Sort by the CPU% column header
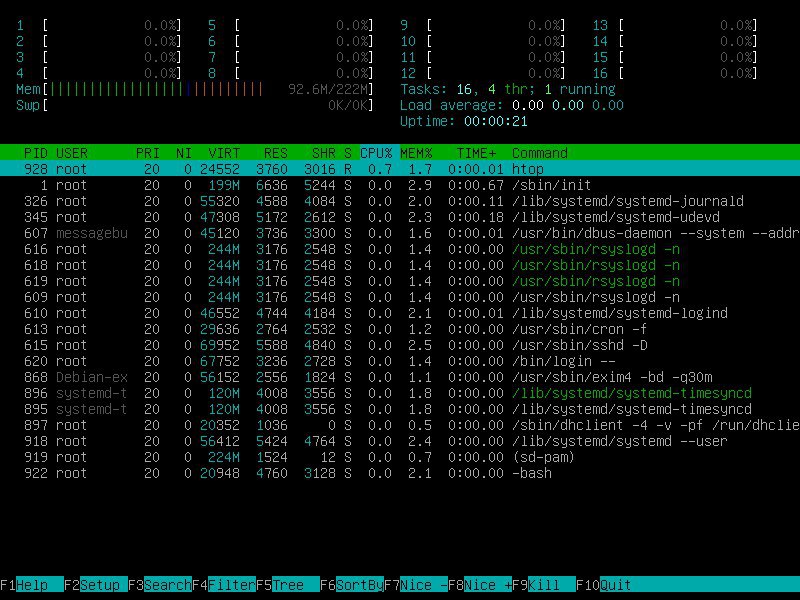Viewport: 800px width, 600px height. tap(376, 153)
